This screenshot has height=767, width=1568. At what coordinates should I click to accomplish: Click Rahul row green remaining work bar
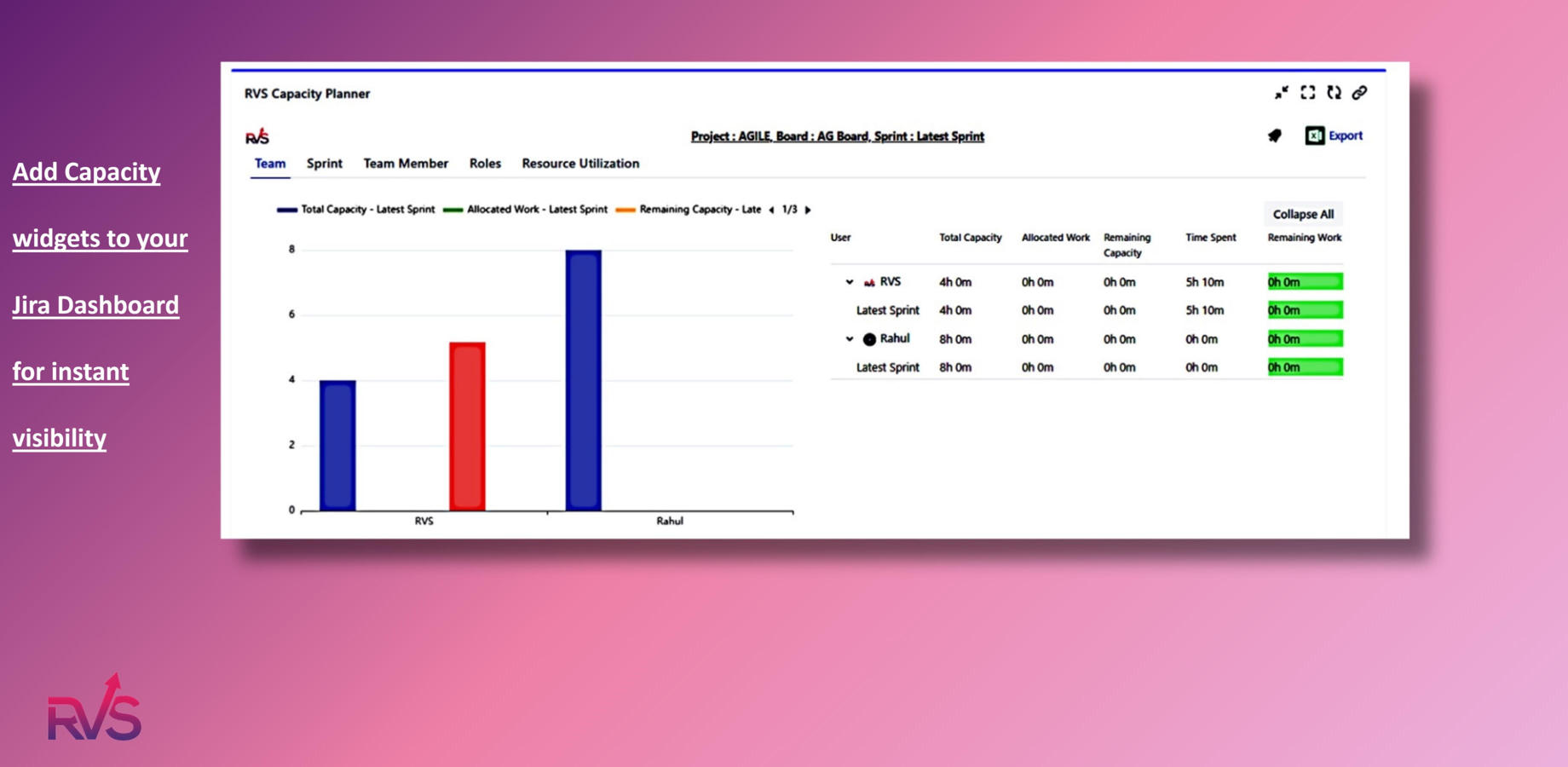1305,339
